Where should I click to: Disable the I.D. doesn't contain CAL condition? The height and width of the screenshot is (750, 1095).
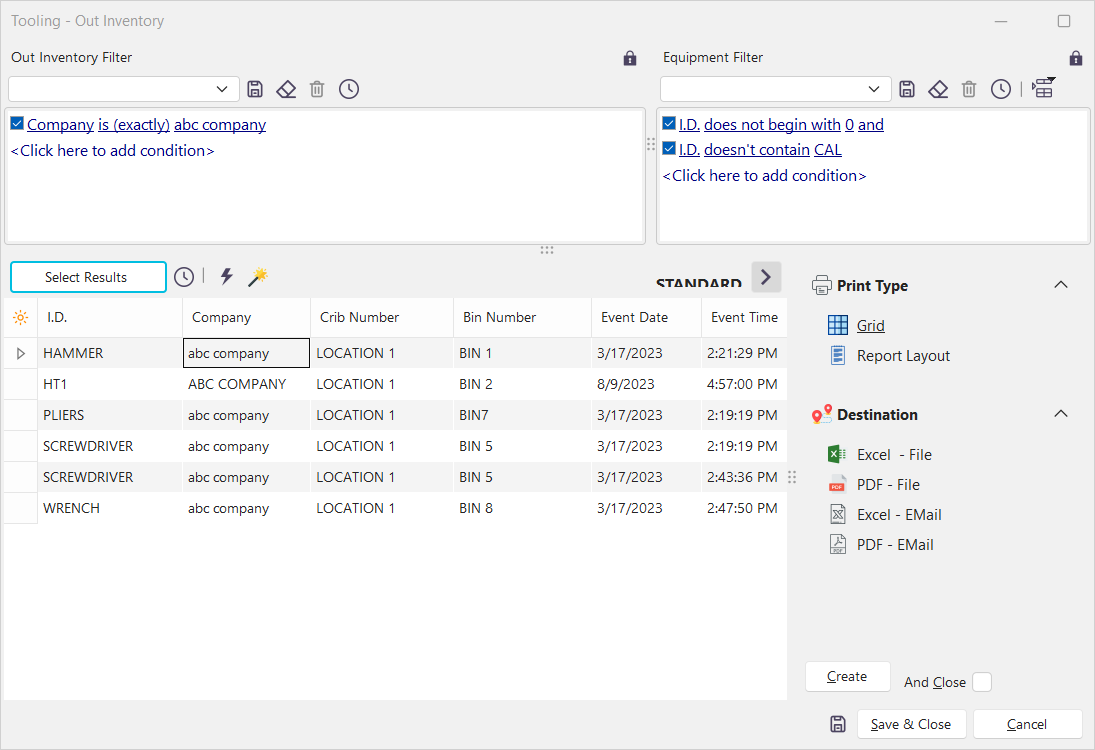(669, 149)
